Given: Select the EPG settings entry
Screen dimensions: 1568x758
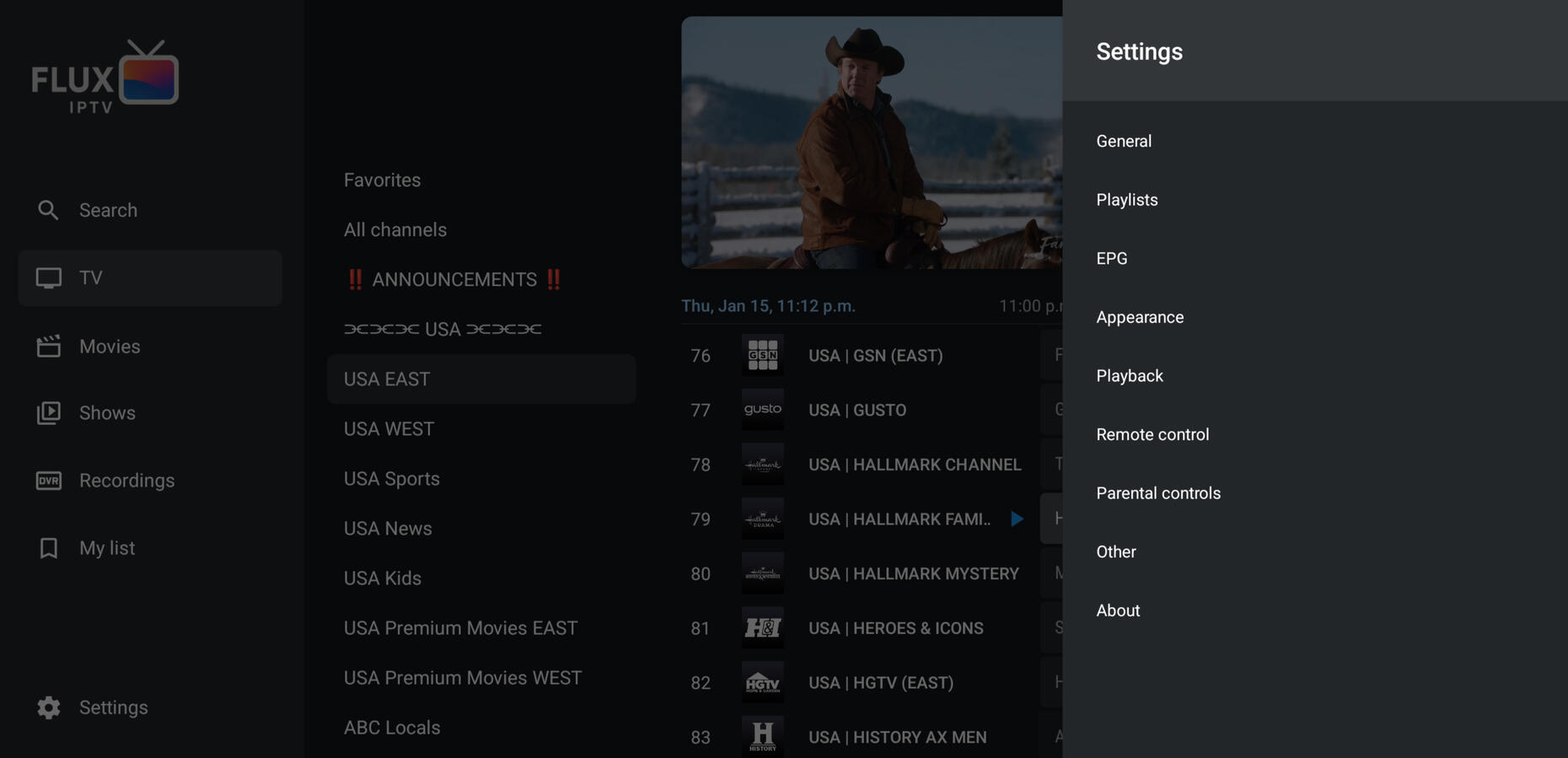Looking at the screenshot, I should pyautogui.click(x=1111, y=259).
